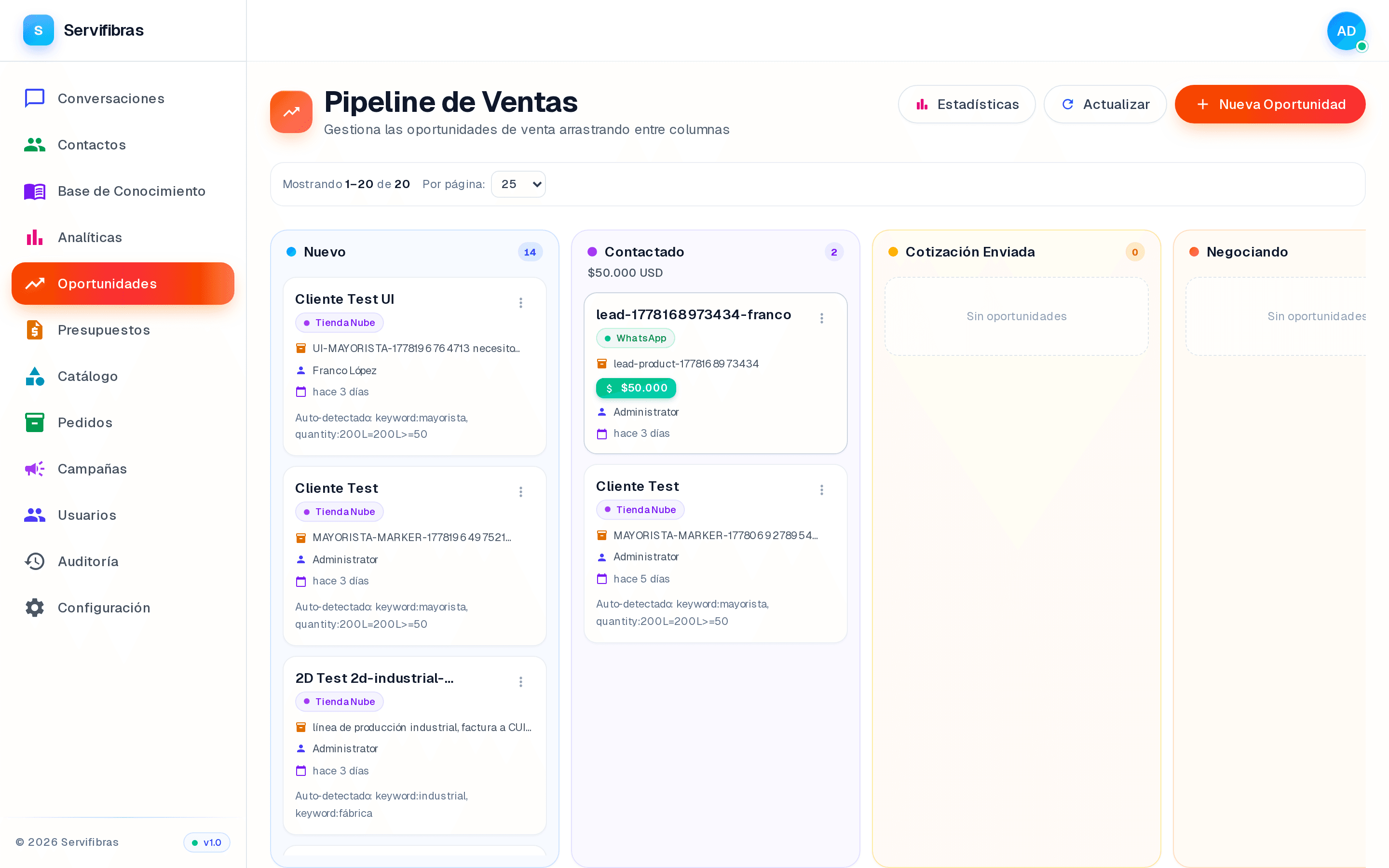1389x868 pixels.
Task: Click the 'Mostrando 1–20 de 20' text
Action: click(346, 184)
